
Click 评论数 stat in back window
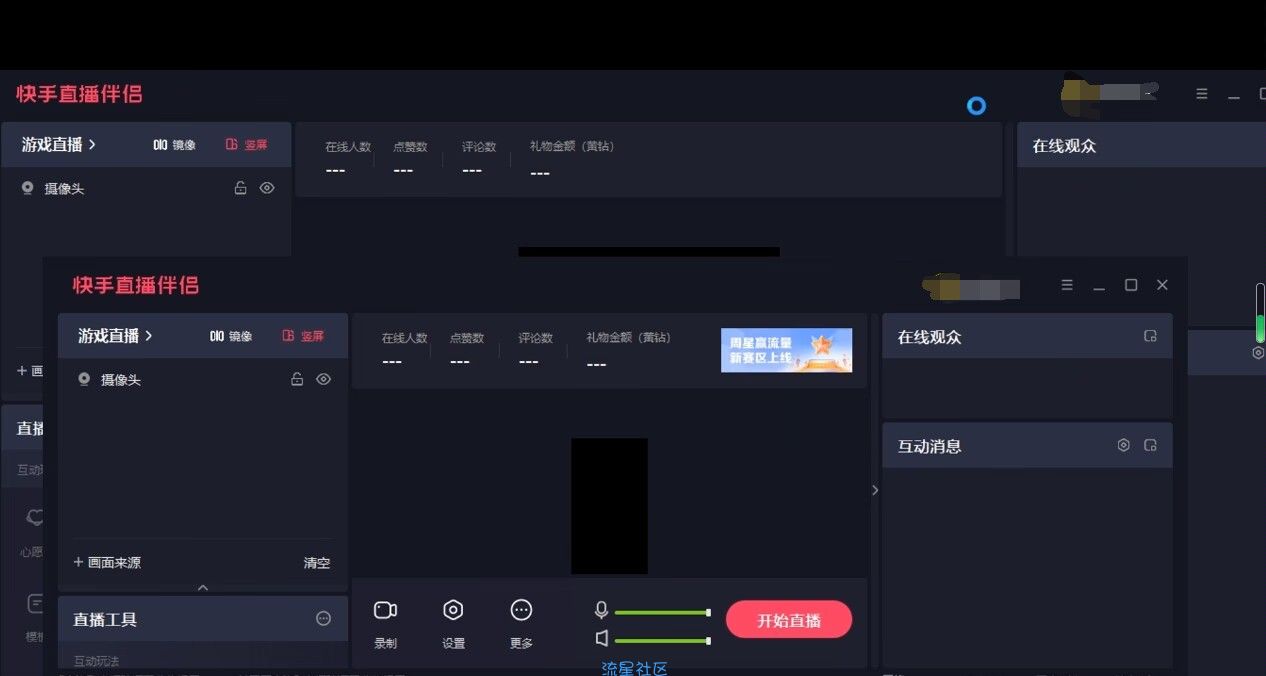tap(479, 157)
